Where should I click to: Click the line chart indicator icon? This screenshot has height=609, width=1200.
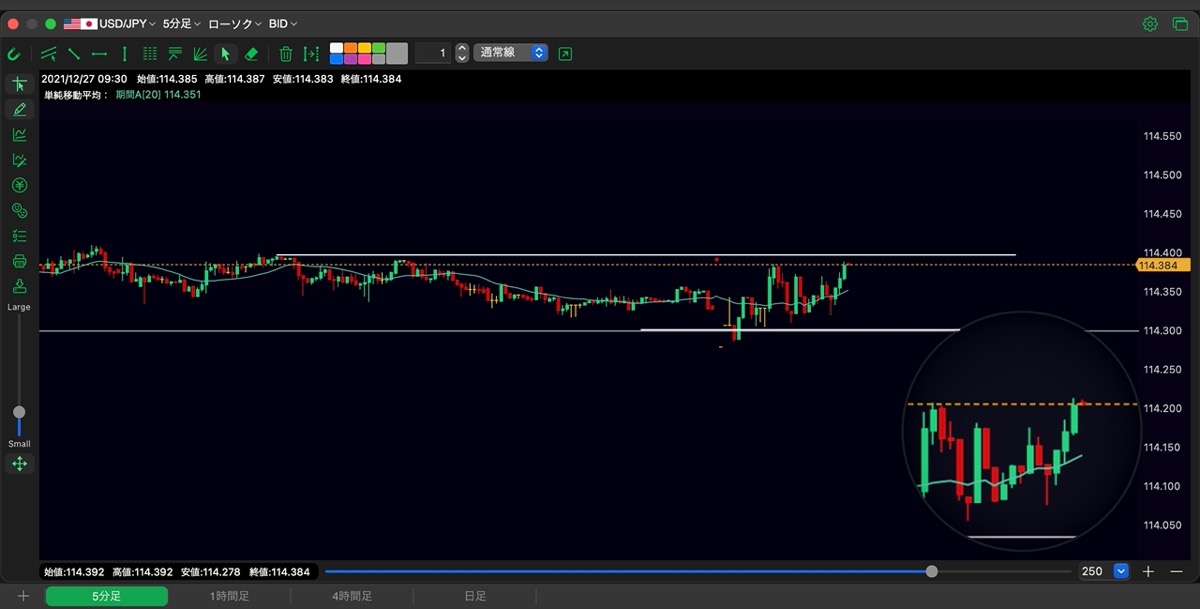click(x=19, y=135)
